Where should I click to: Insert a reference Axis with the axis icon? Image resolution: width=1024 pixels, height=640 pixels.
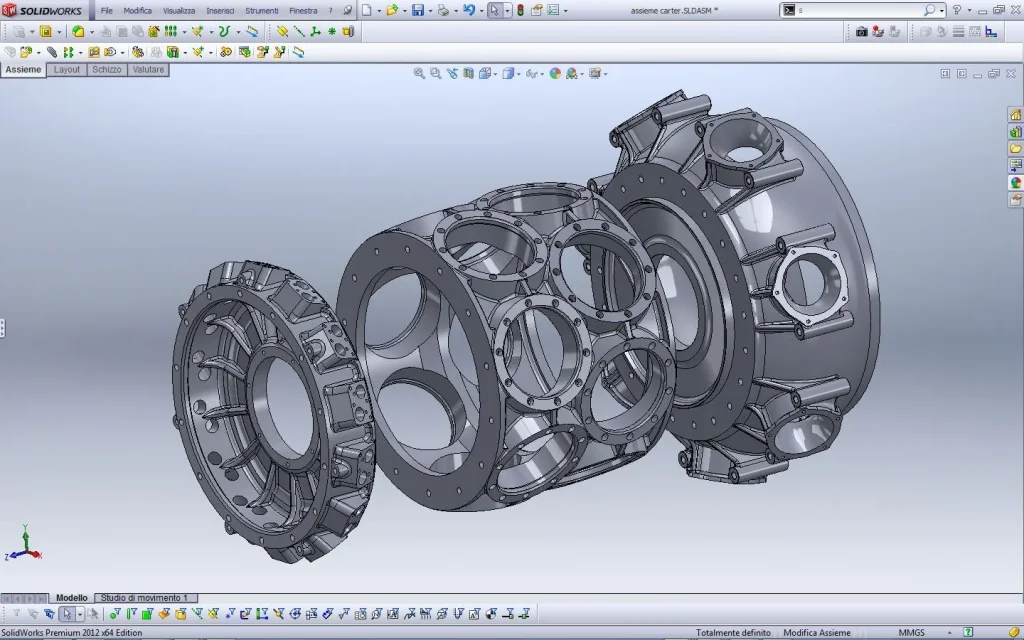point(299,31)
